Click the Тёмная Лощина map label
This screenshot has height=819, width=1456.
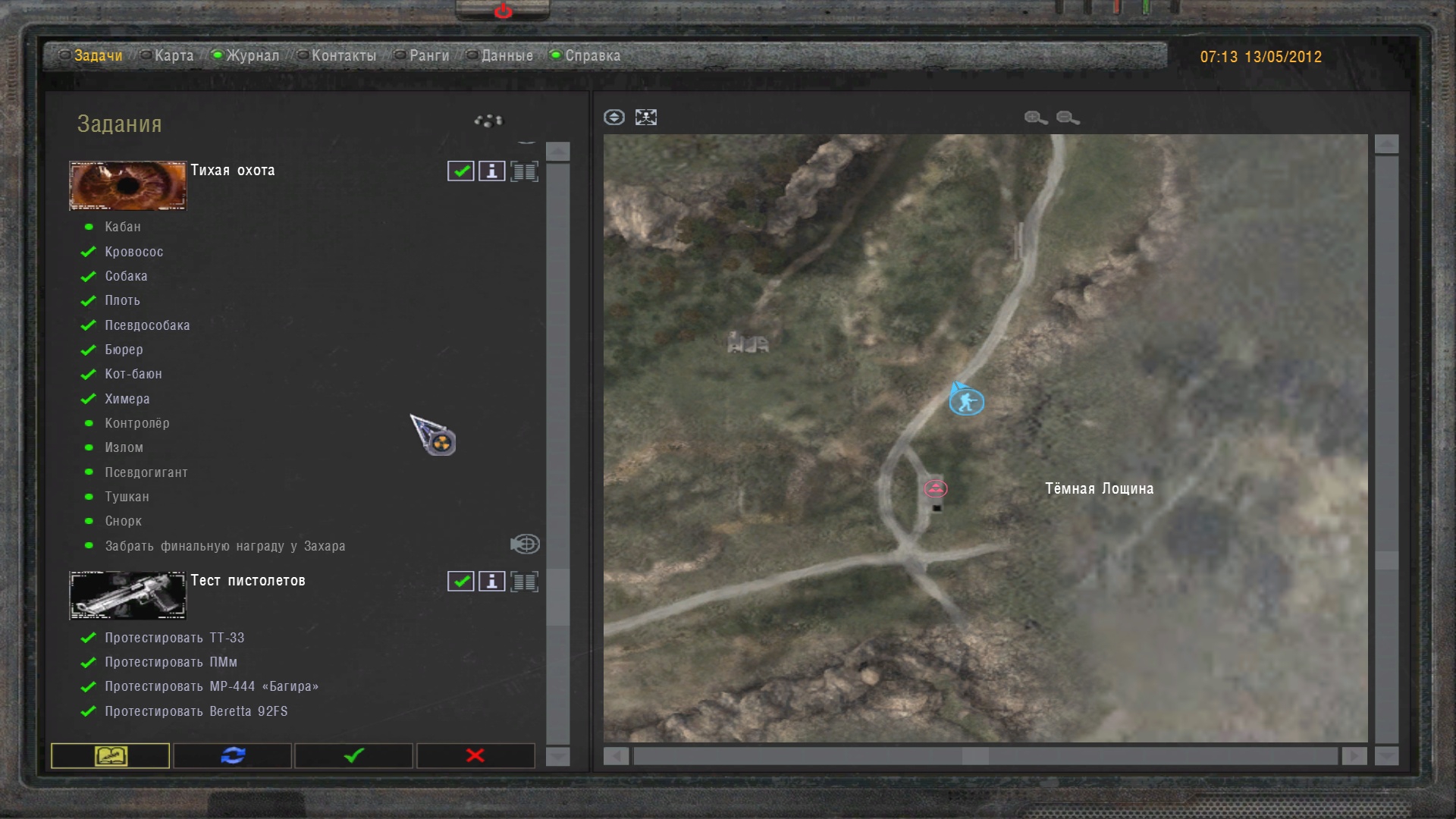[x=1100, y=488]
